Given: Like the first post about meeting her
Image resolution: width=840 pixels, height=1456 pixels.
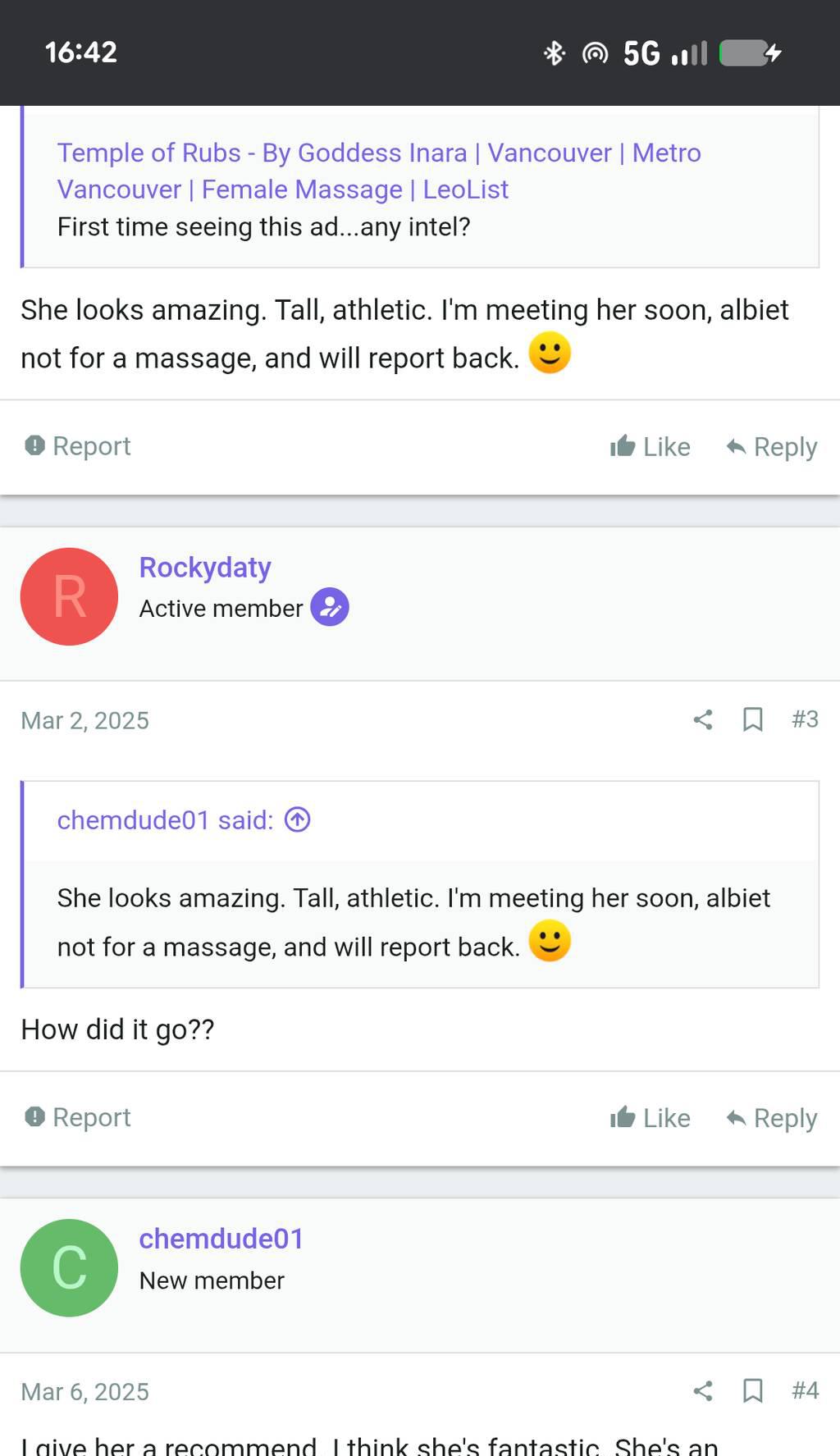Looking at the screenshot, I should 651,447.
